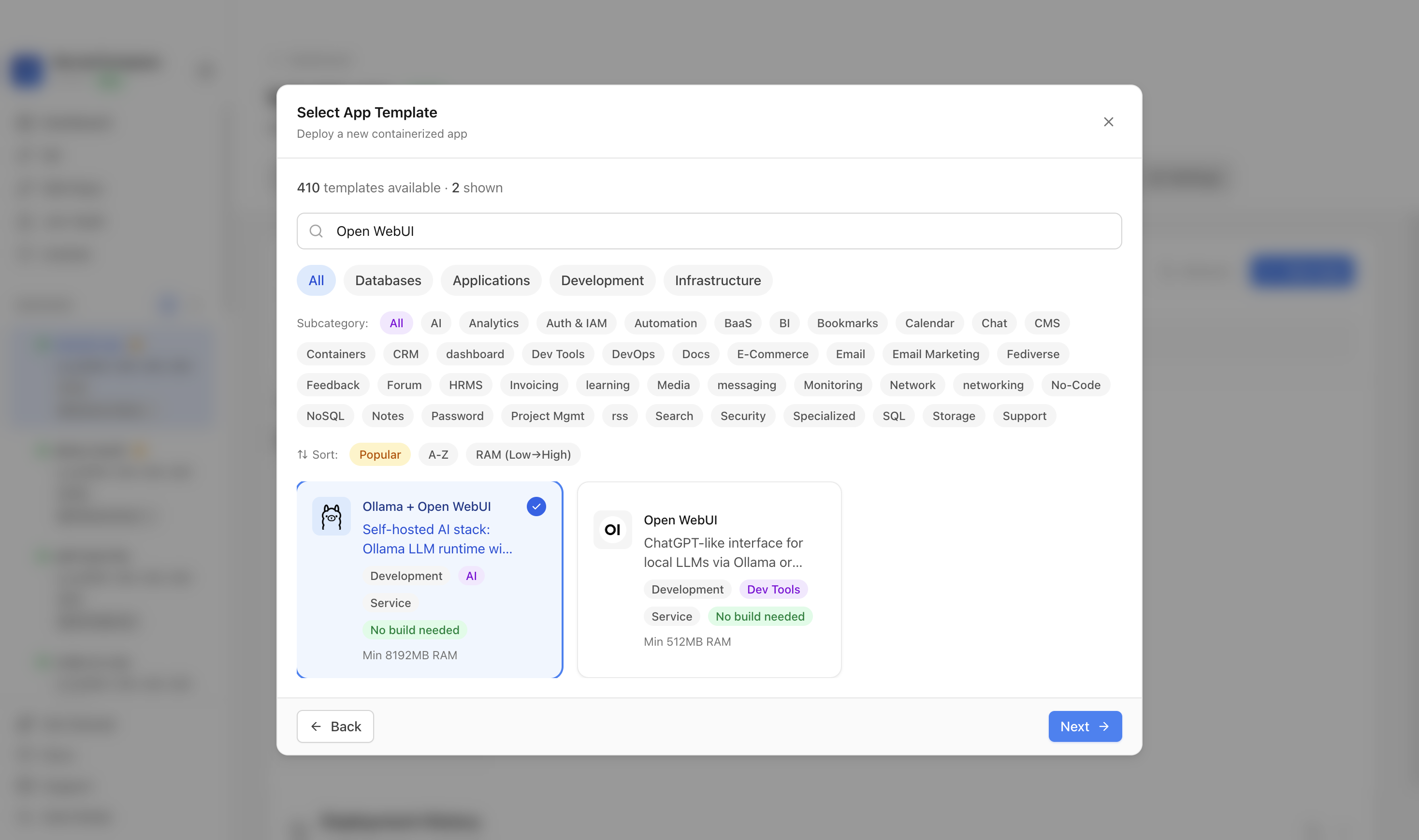Viewport: 1419px width, 840px height.
Task: Filter by Email Marketing subcategory
Action: (x=936, y=354)
